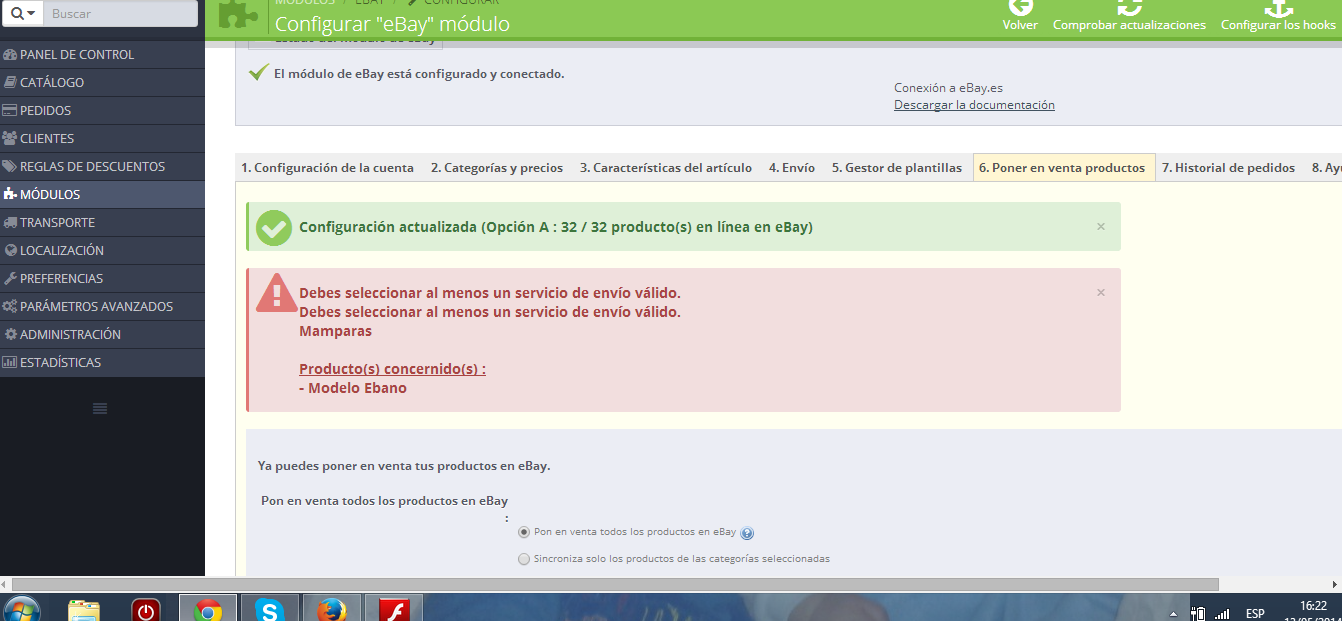Viewport: 1342px width, 621px height.
Task: Select Sincroniza solo categorías seleccionadas radio
Action: (524, 559)
